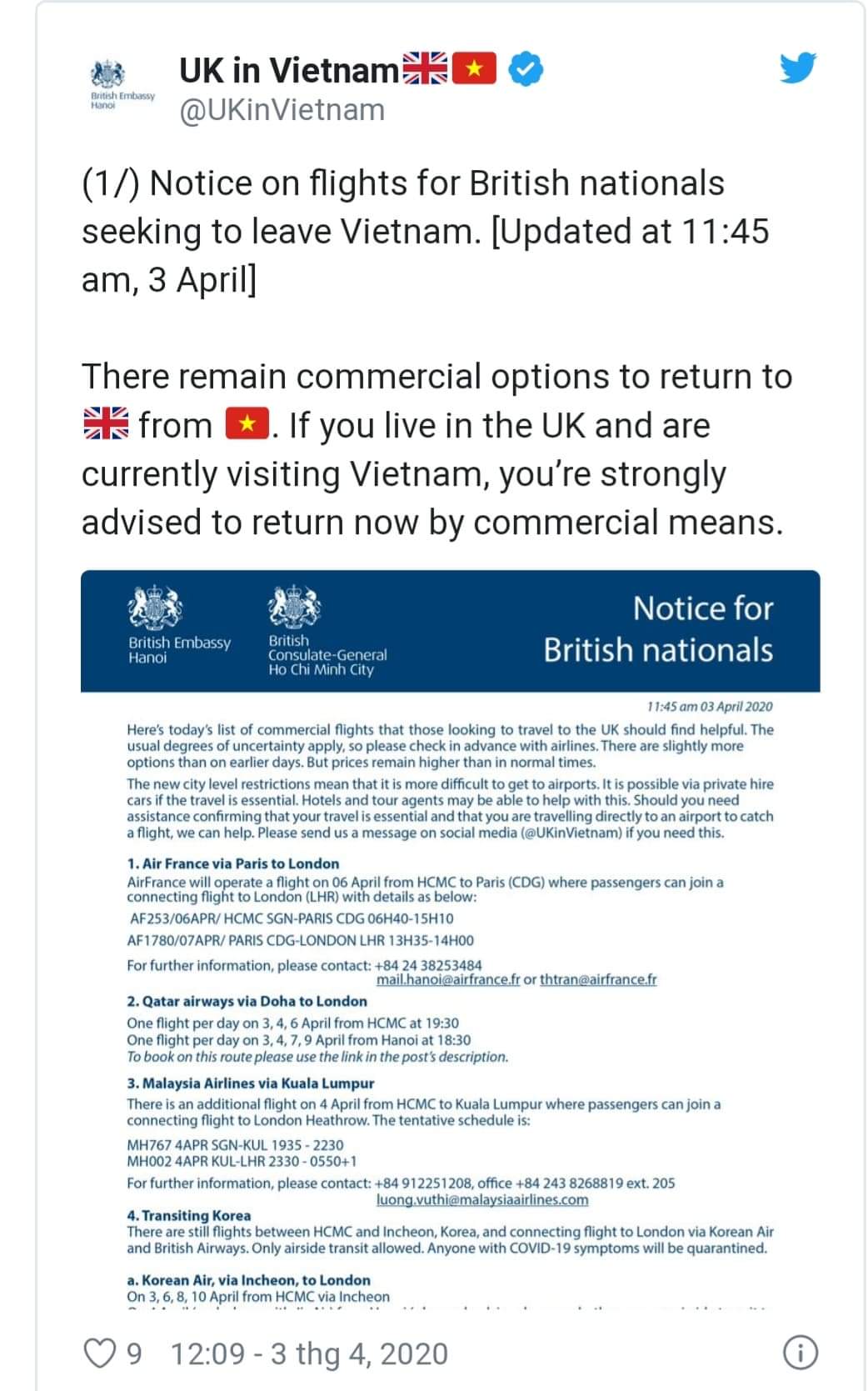Click the Twitter bird logo
The image size is (868, 1391).
pyautogui.click(x=797, y=68)
